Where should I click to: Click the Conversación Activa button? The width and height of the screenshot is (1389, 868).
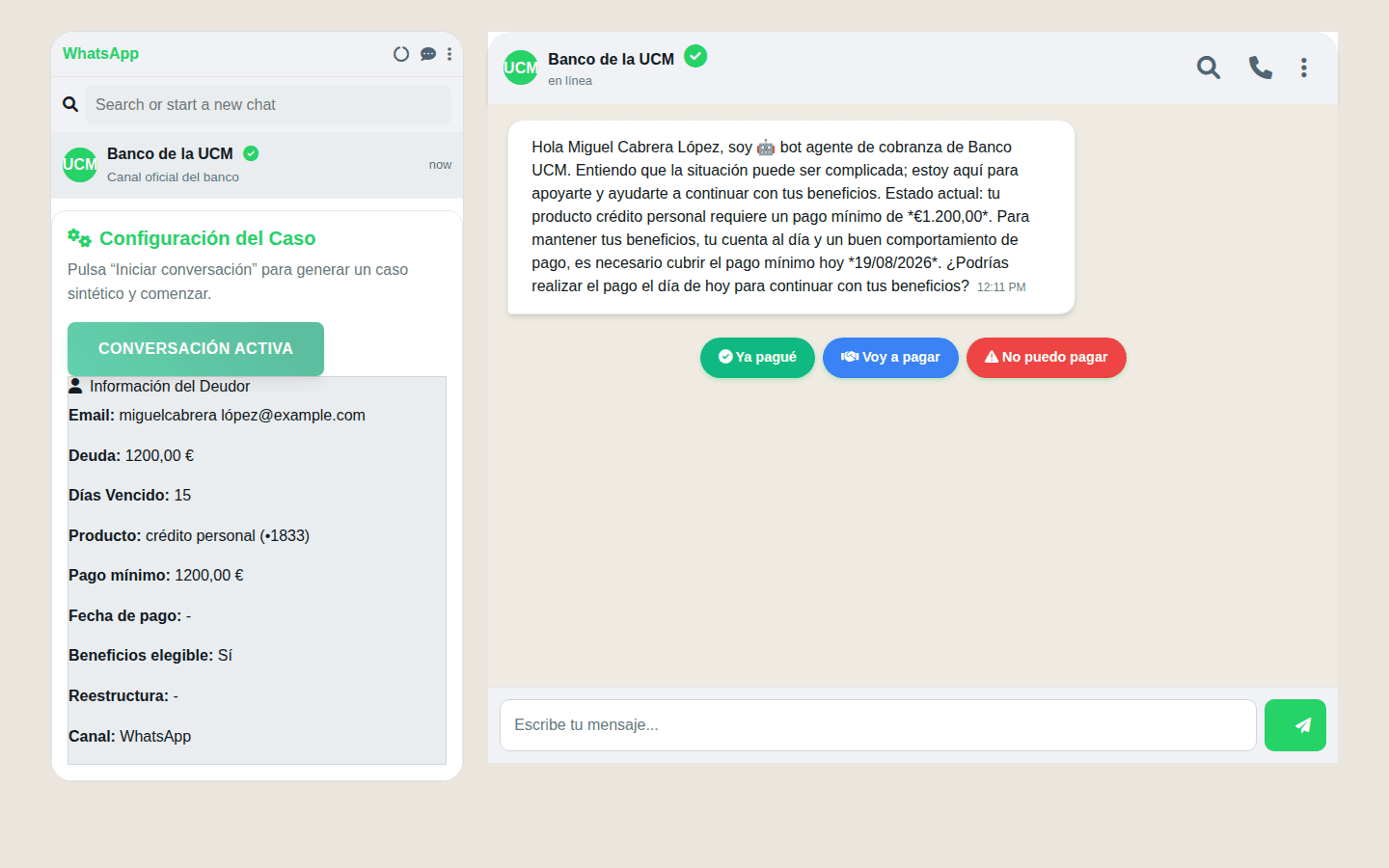coord(196,349)
